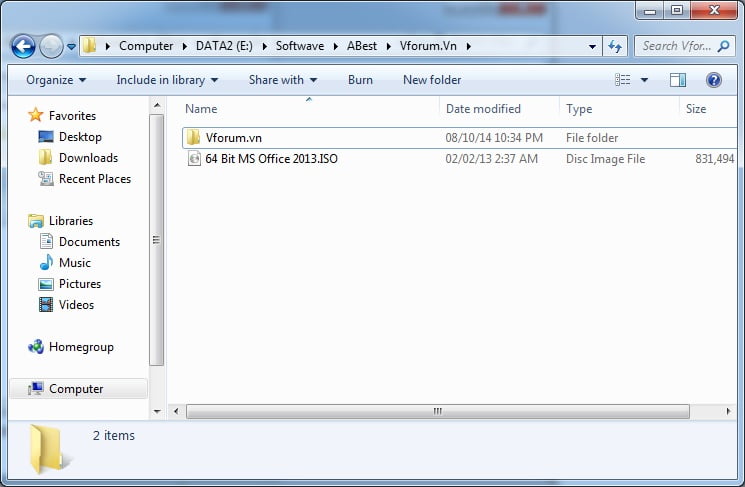Maximize the Explorer window
Viewport: 745px width, 487px height.
tap(677, 10)
